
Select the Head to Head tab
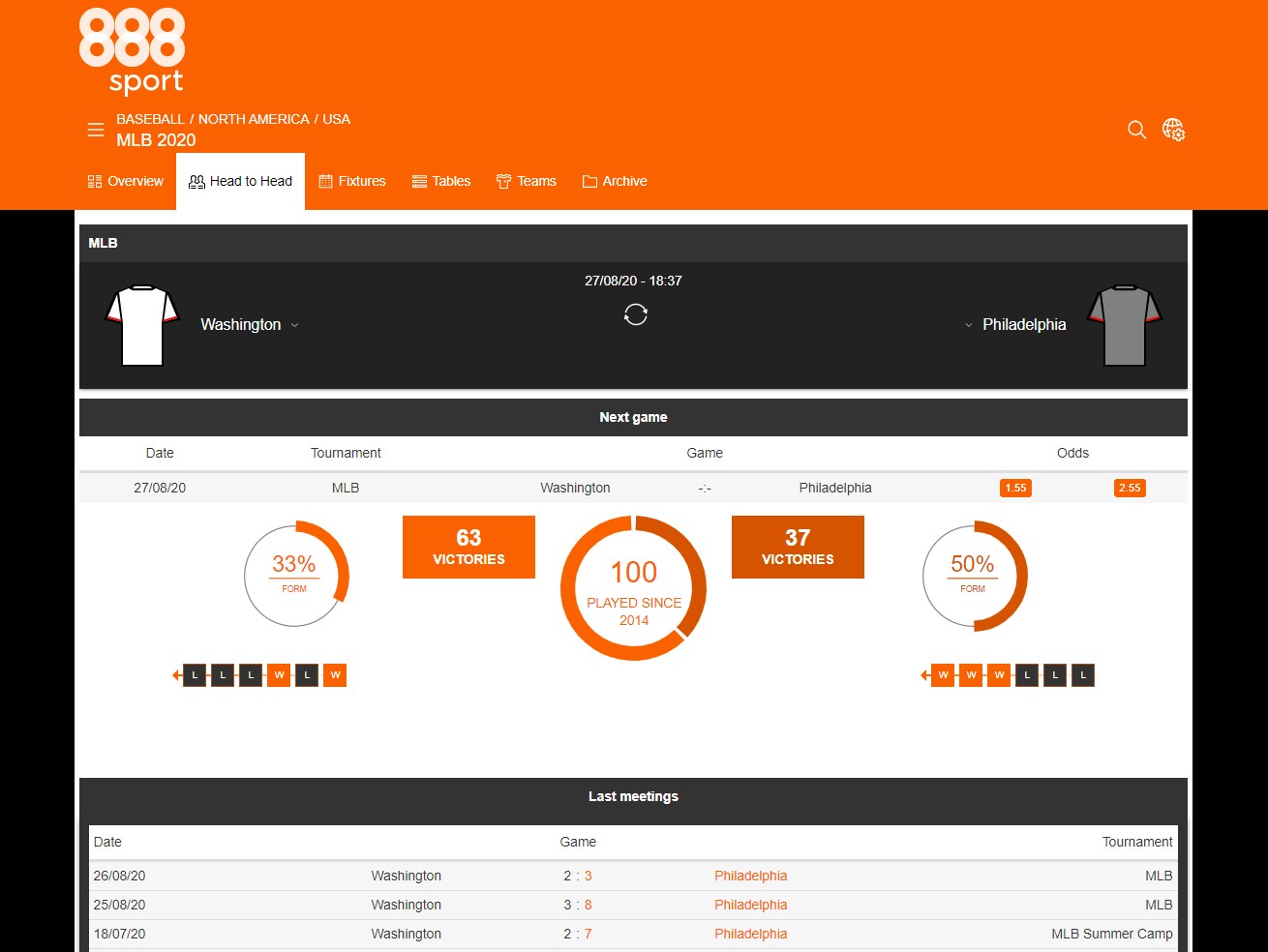(240, 181)
